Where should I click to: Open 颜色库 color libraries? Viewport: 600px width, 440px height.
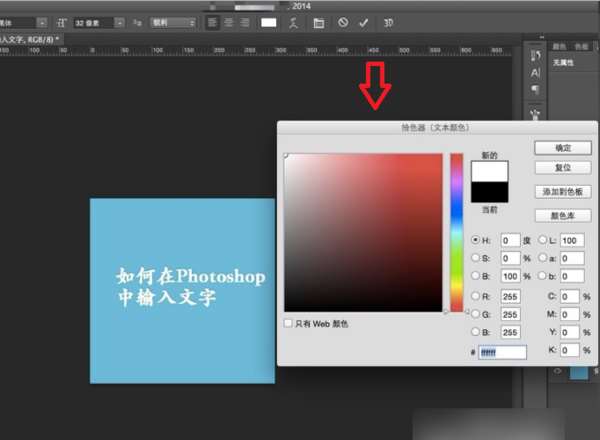click(563, 216)
